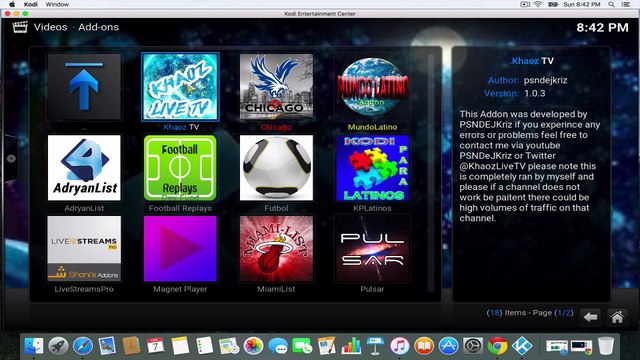Open the Window menu
This screenshot has height=360, width=640.
coord(57,4)
